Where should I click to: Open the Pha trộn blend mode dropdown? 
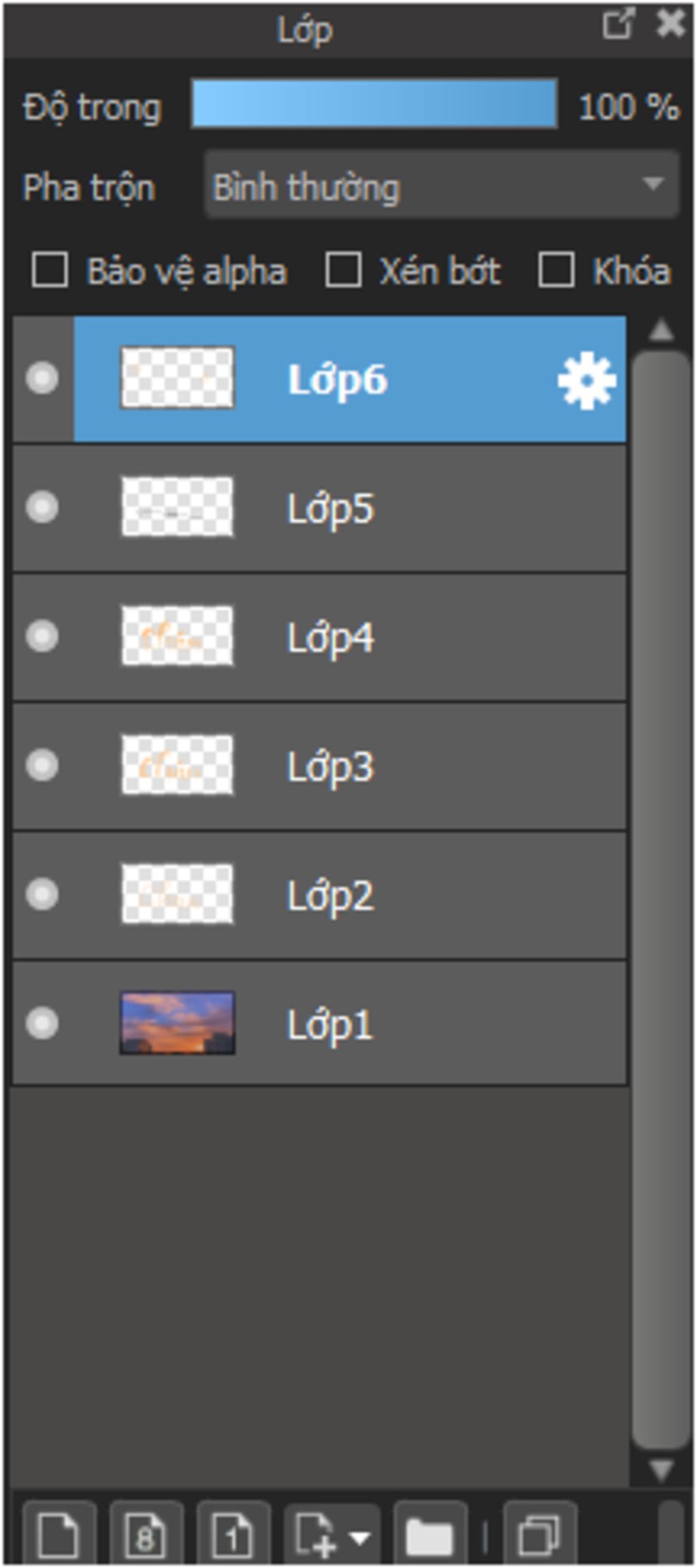[442, 185]
